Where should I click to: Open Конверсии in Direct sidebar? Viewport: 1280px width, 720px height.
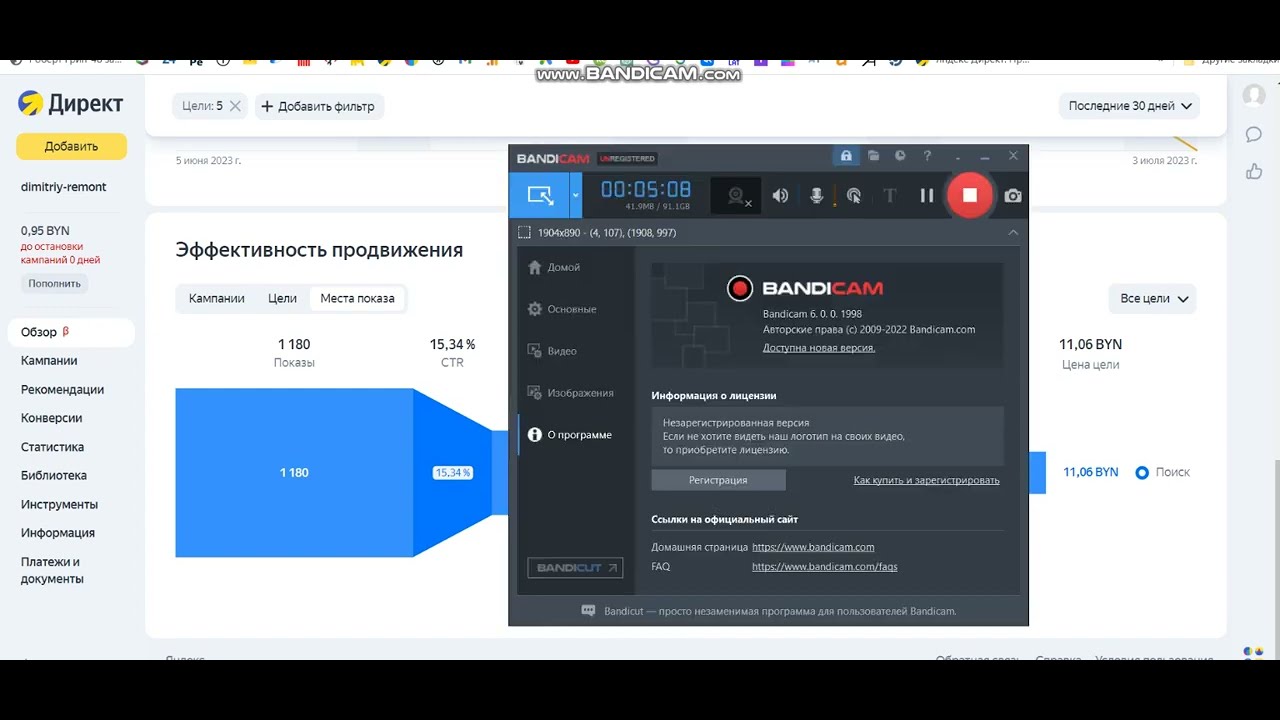pos(51,418)
